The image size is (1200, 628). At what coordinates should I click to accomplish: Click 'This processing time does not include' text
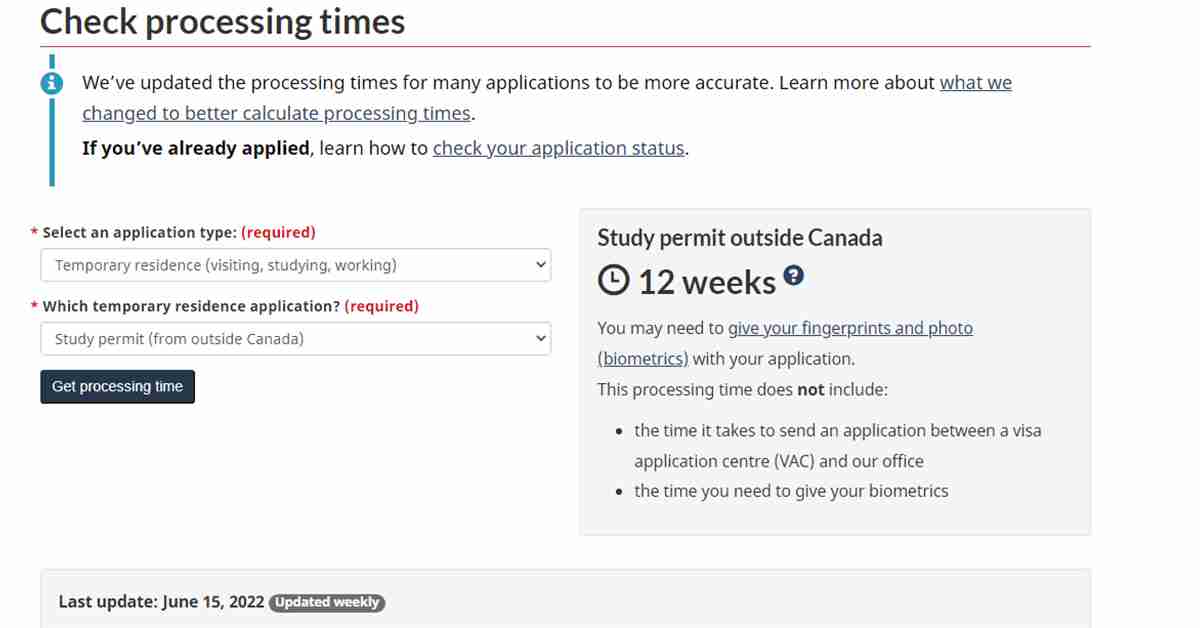pos(742,389)
